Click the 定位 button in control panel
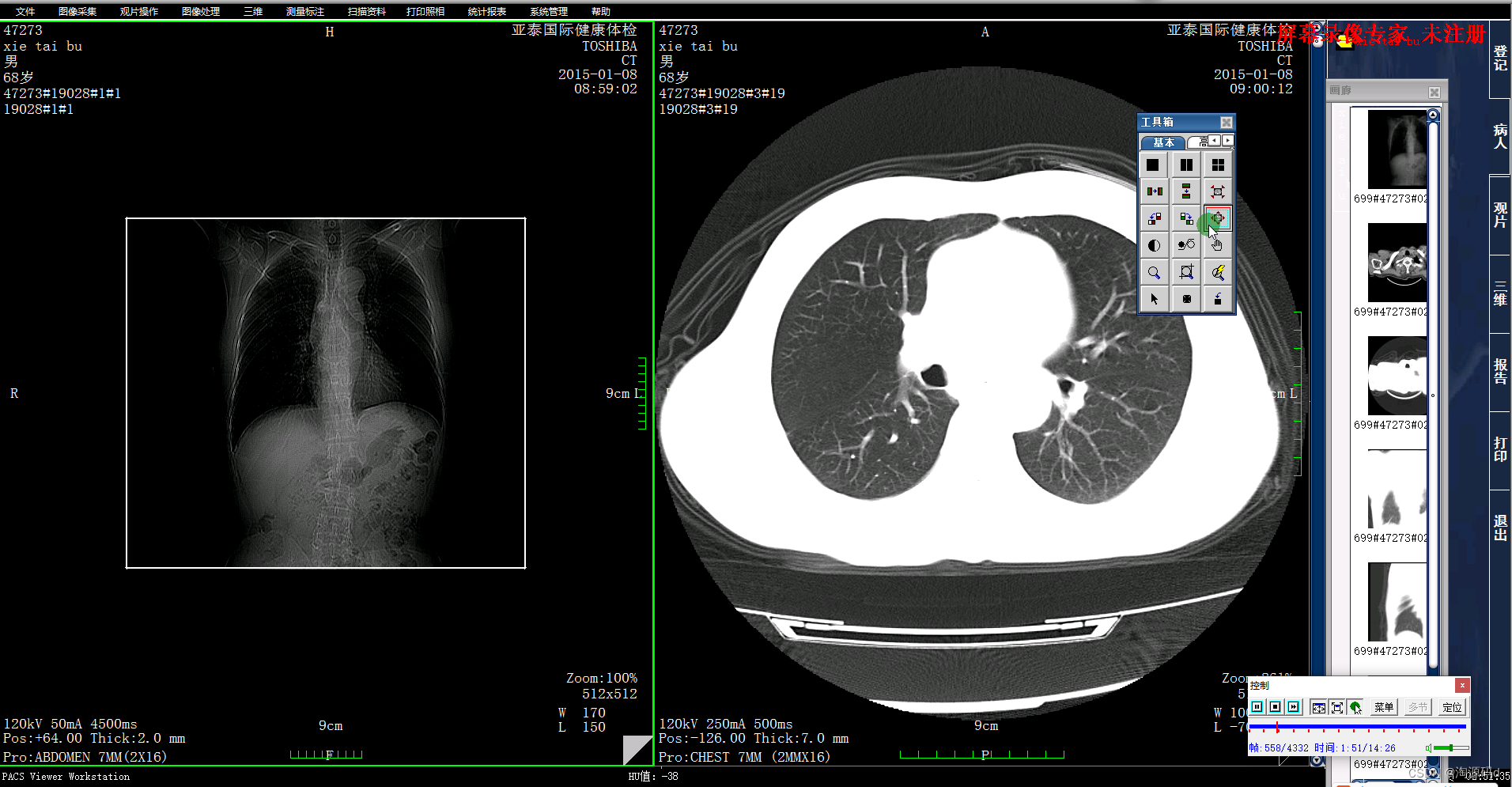Screen dimensions: 1512x787 (x=1453, y=707)
